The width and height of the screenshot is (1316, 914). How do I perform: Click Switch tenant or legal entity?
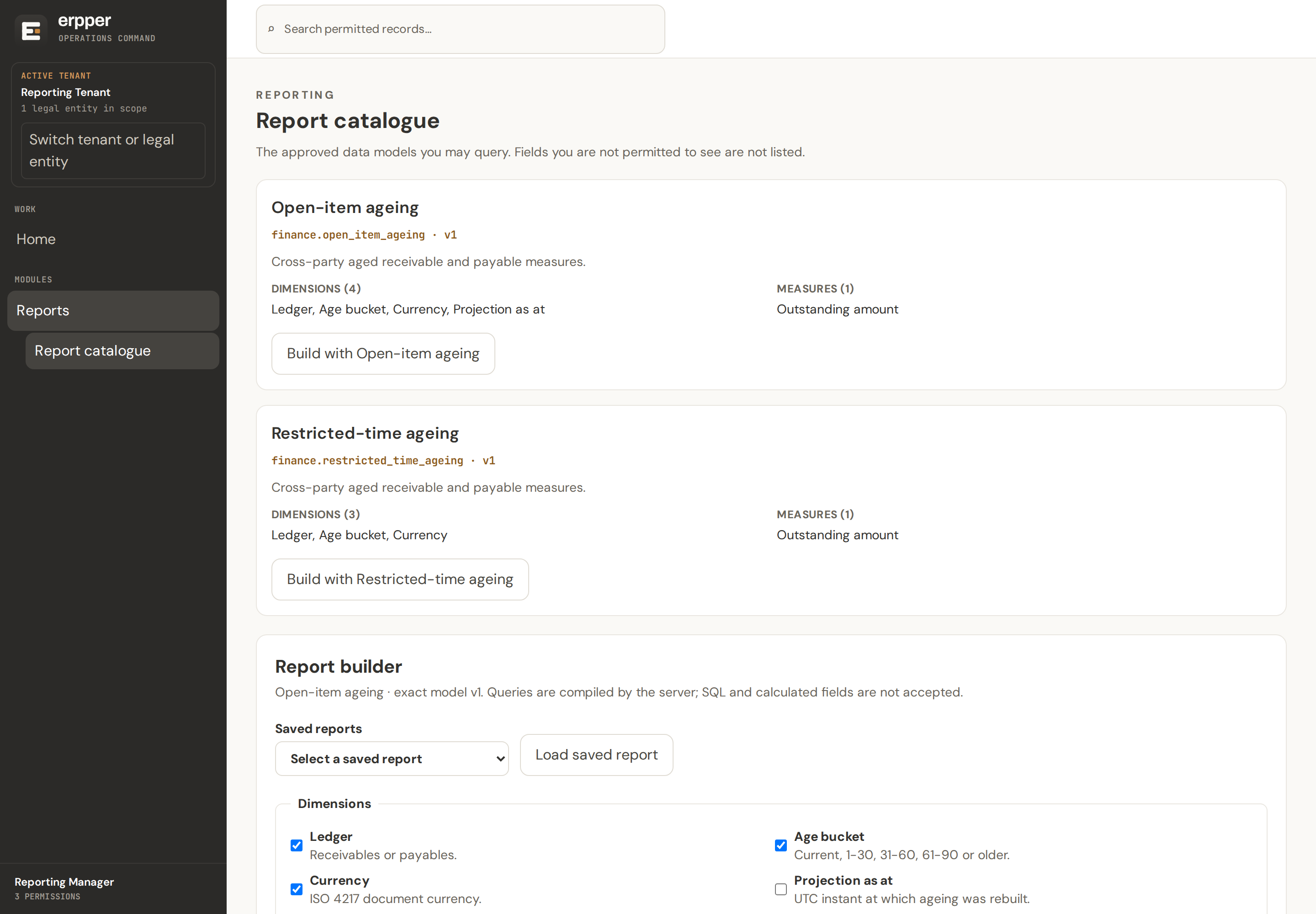click(113, 151)
